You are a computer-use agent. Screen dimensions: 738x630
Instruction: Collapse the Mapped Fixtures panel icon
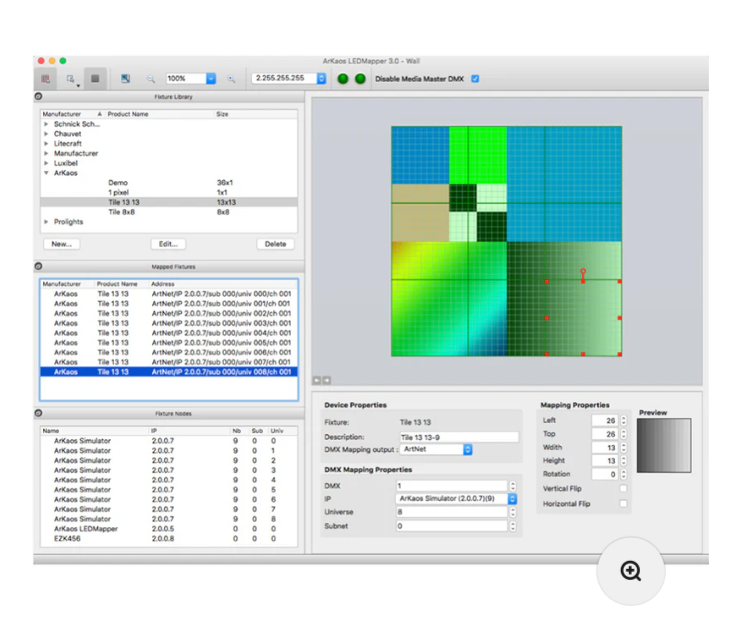39,267
